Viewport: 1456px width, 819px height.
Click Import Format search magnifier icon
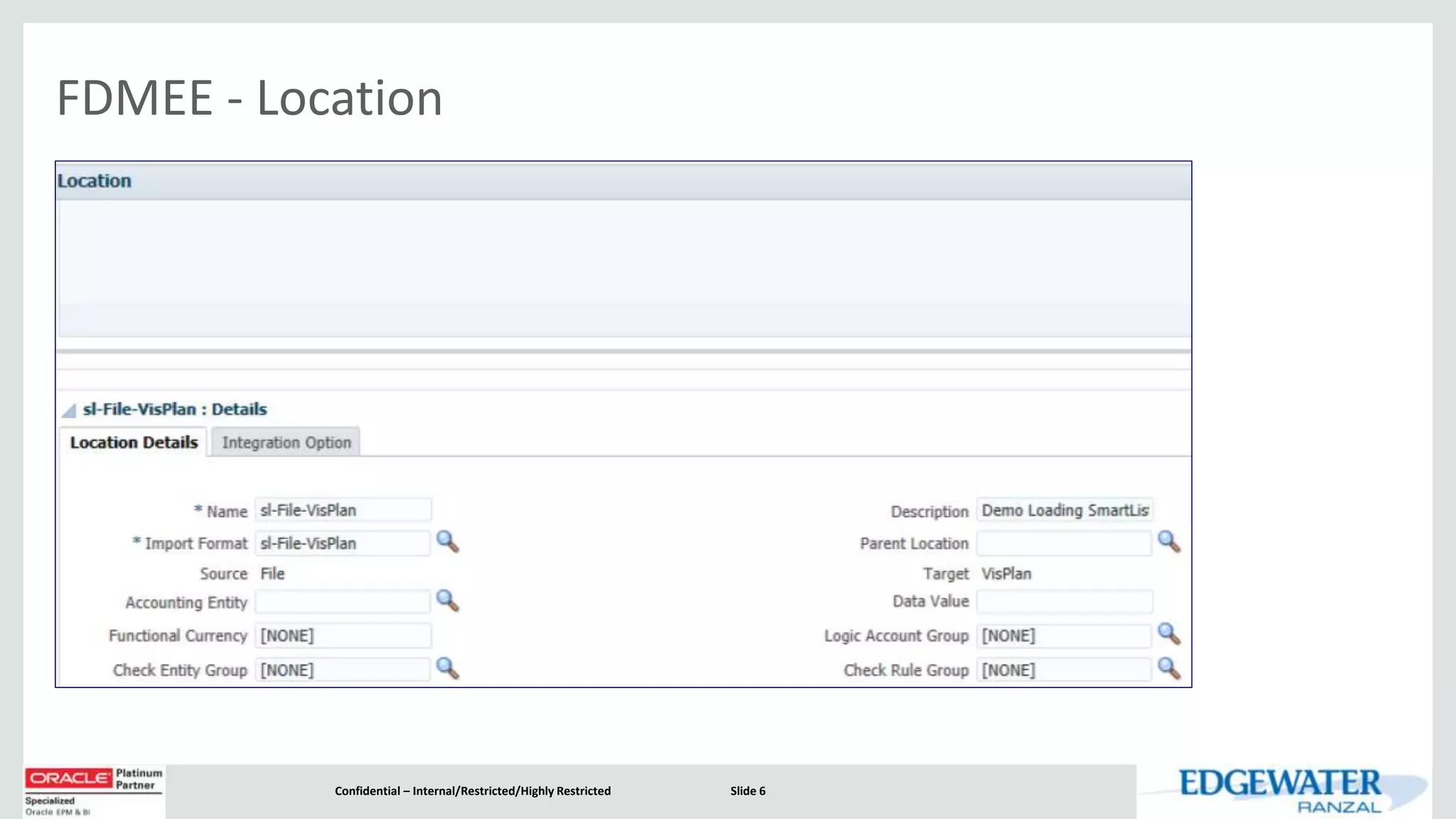447,542
